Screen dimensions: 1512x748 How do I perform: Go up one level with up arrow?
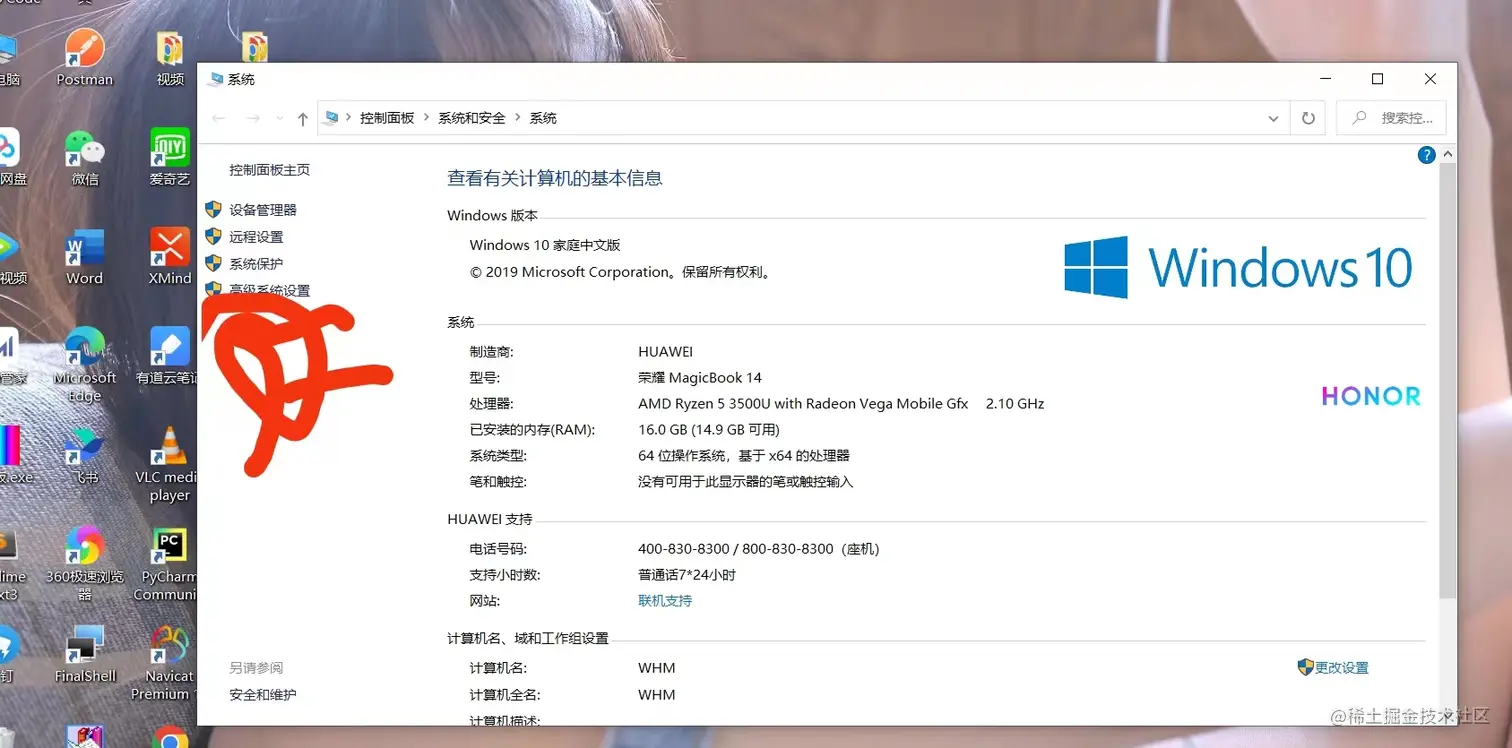click(302, 118)
